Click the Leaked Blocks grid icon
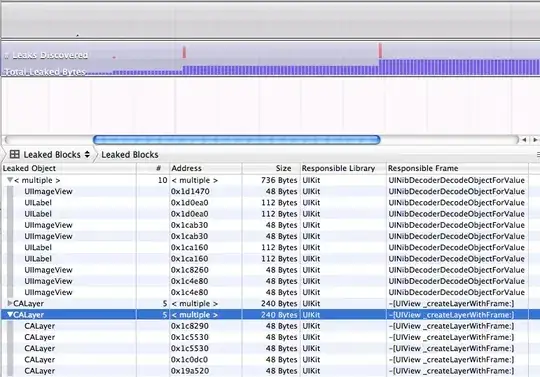This screenshot has height=377, width=540. pos(14,154)
